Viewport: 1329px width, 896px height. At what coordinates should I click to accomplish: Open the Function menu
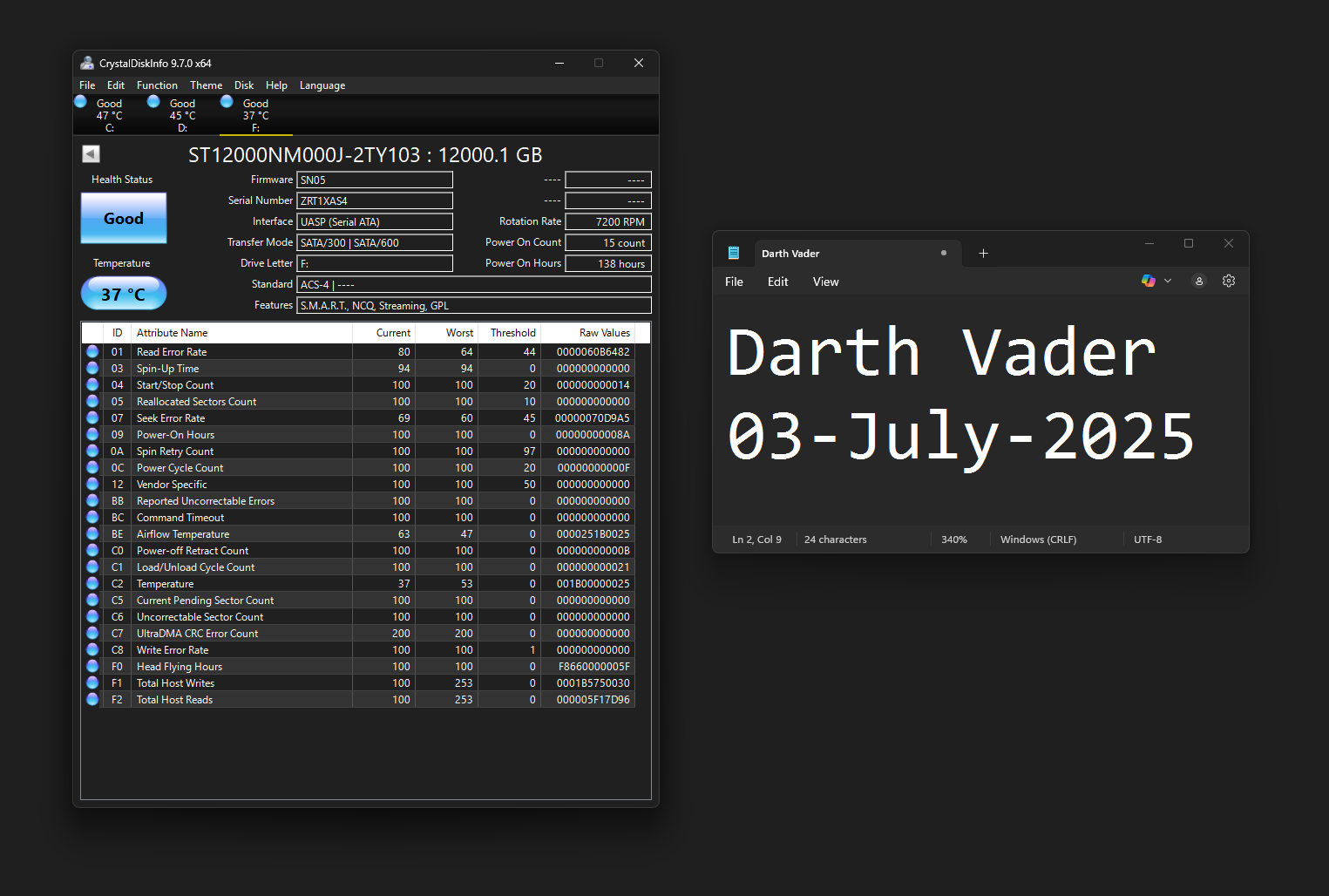tap(157, 85)
